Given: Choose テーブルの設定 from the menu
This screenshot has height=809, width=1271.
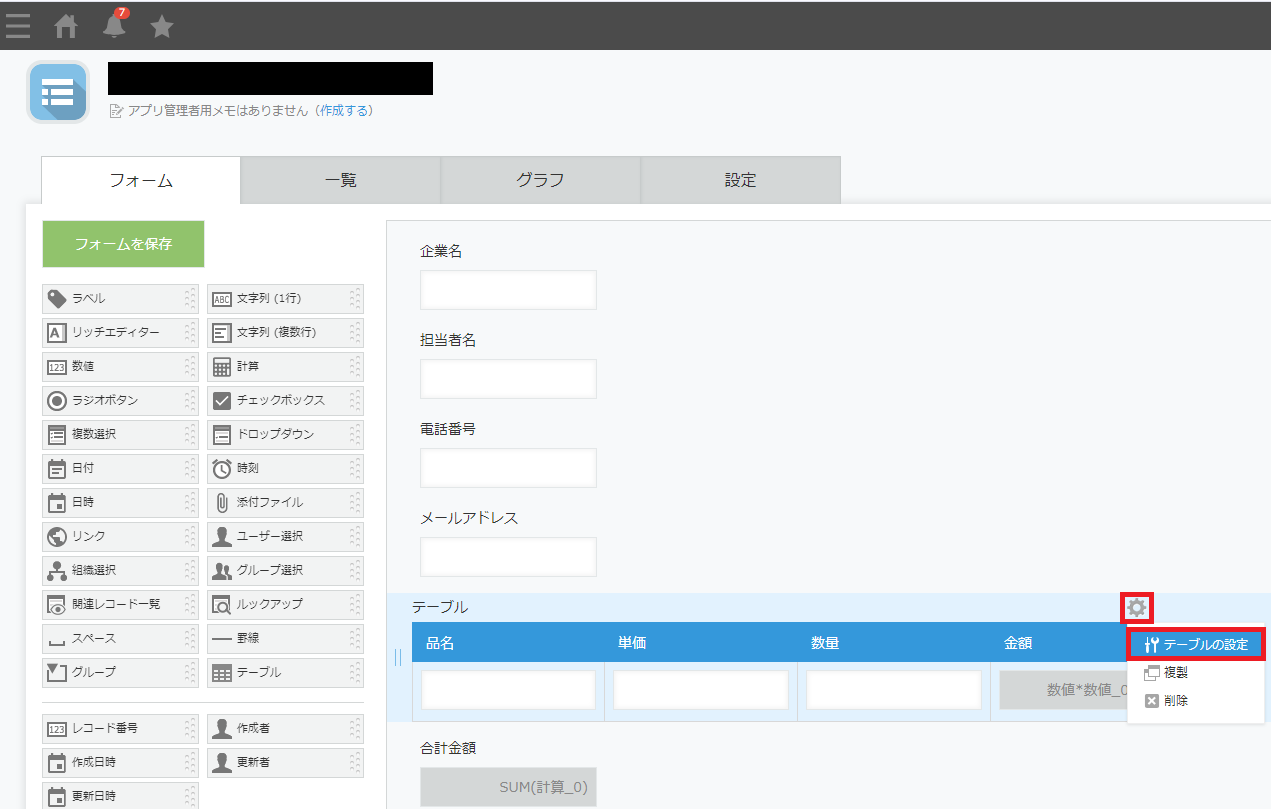Looking at the screenshot, I should tap(1196, 645).
